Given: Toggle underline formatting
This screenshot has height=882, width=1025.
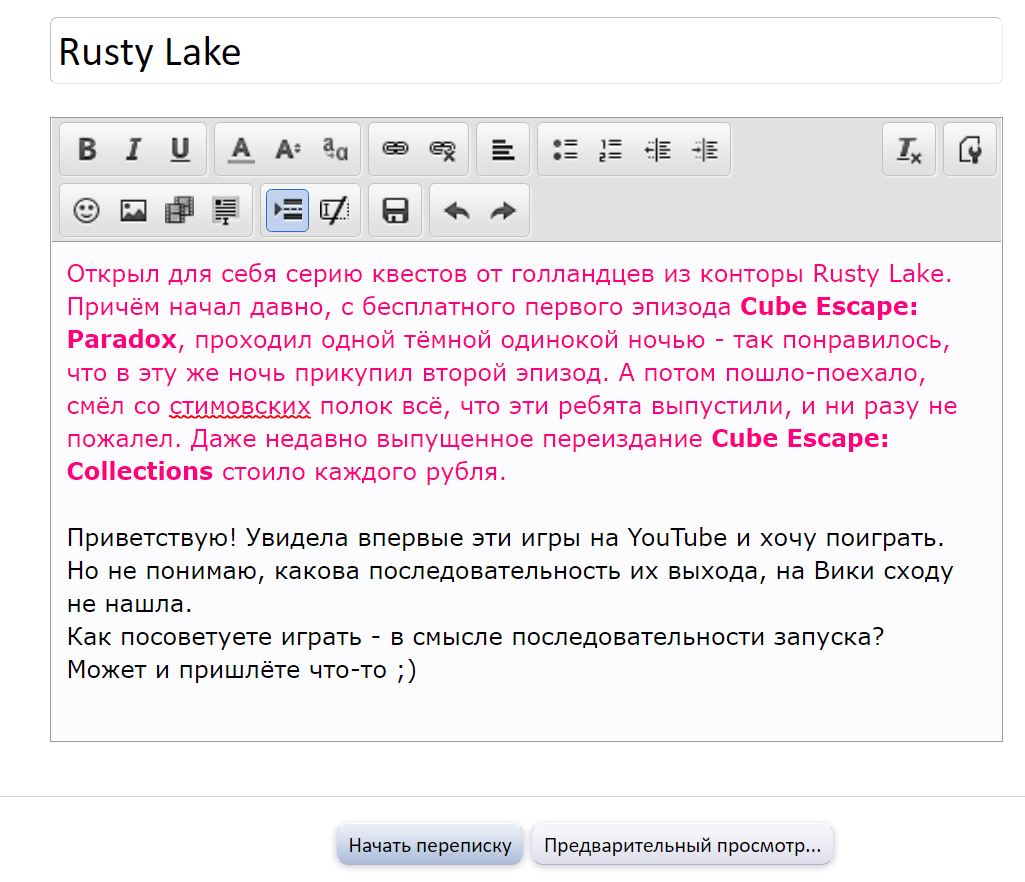Looking at the screenshot, I should pyautogui.click(x=180, y=150).
